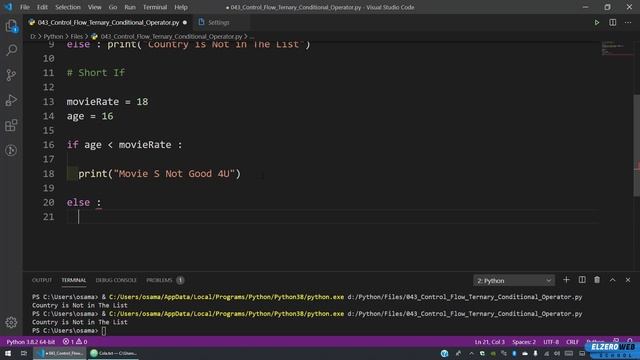
Task: Click the code minimap
Action: point(616,48)
